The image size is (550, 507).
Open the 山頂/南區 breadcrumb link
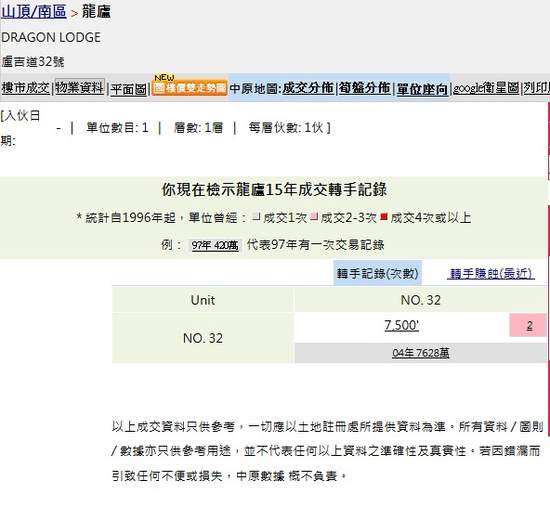click(x=34, y=12)
